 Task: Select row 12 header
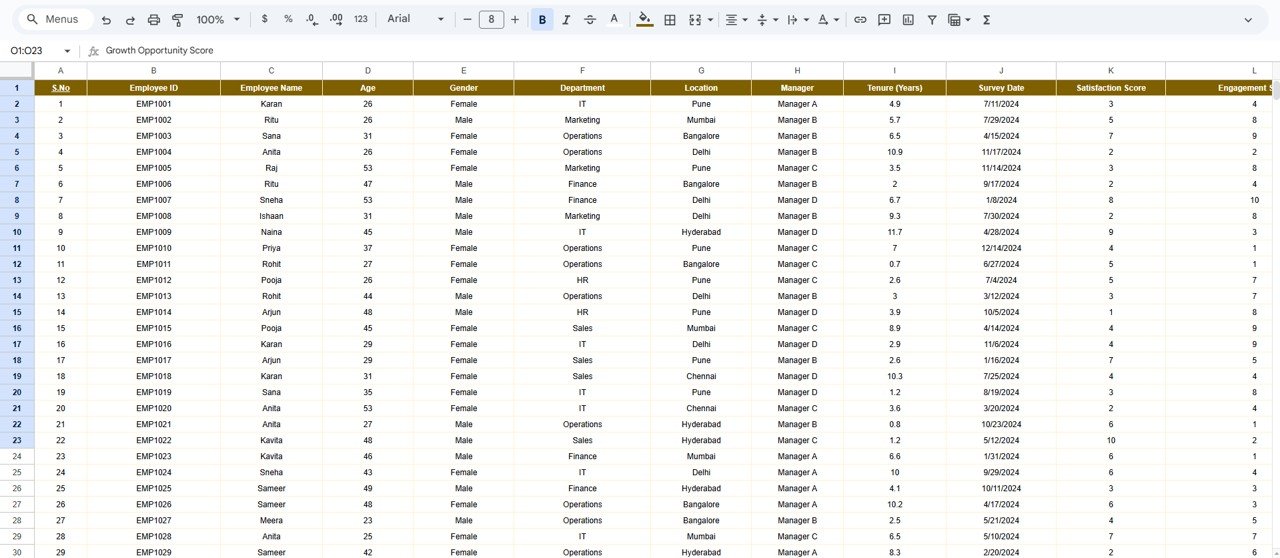click(x=17, y=264)
